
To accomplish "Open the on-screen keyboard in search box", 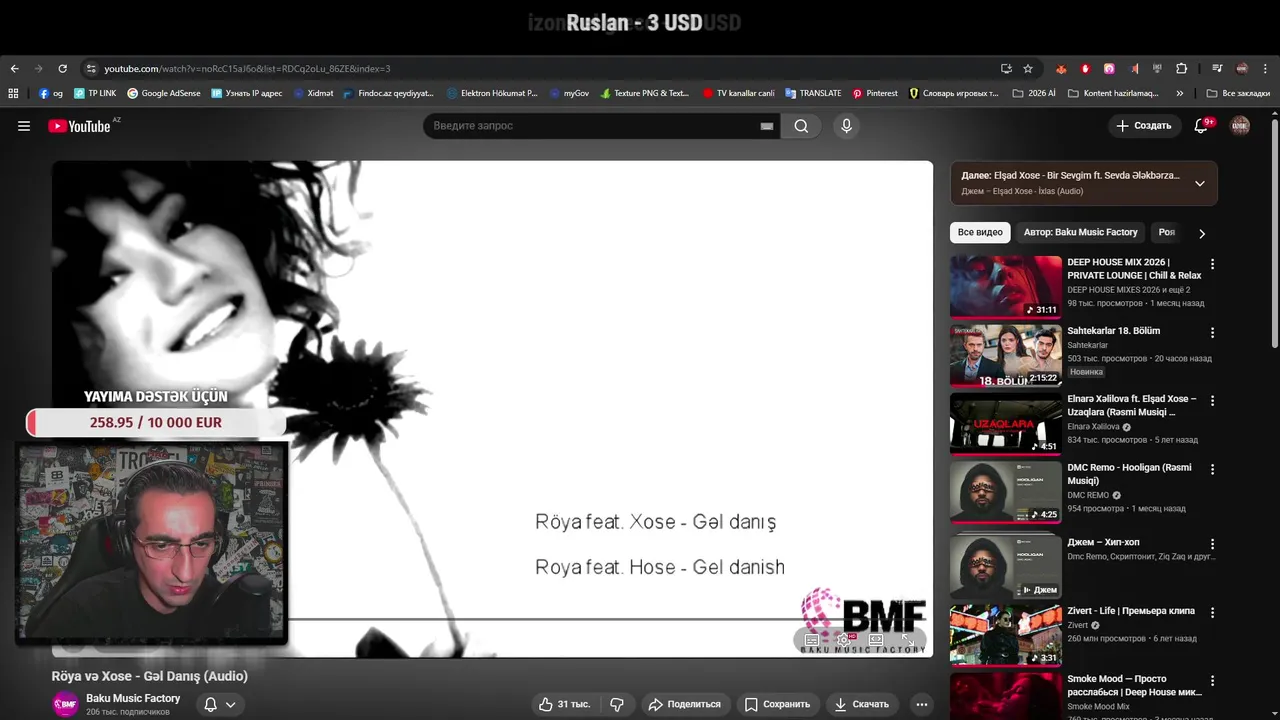I will (x=766, y=126).
